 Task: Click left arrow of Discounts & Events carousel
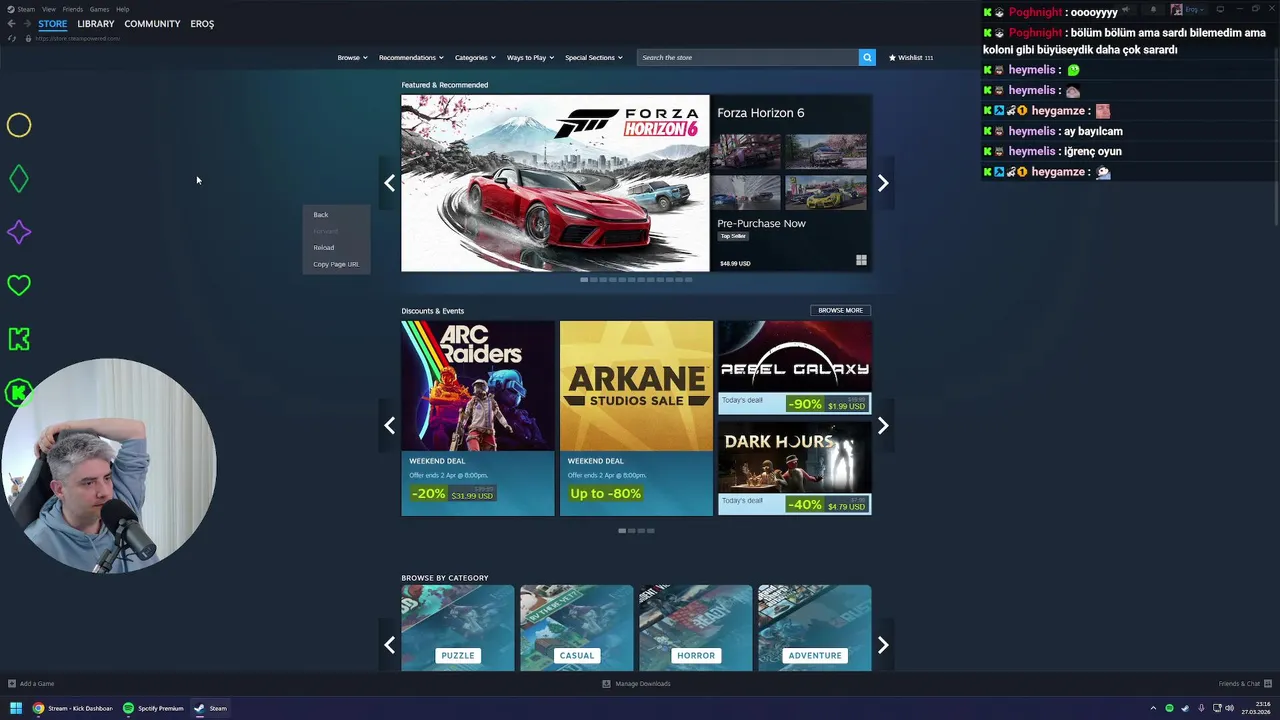coord(390,426)
